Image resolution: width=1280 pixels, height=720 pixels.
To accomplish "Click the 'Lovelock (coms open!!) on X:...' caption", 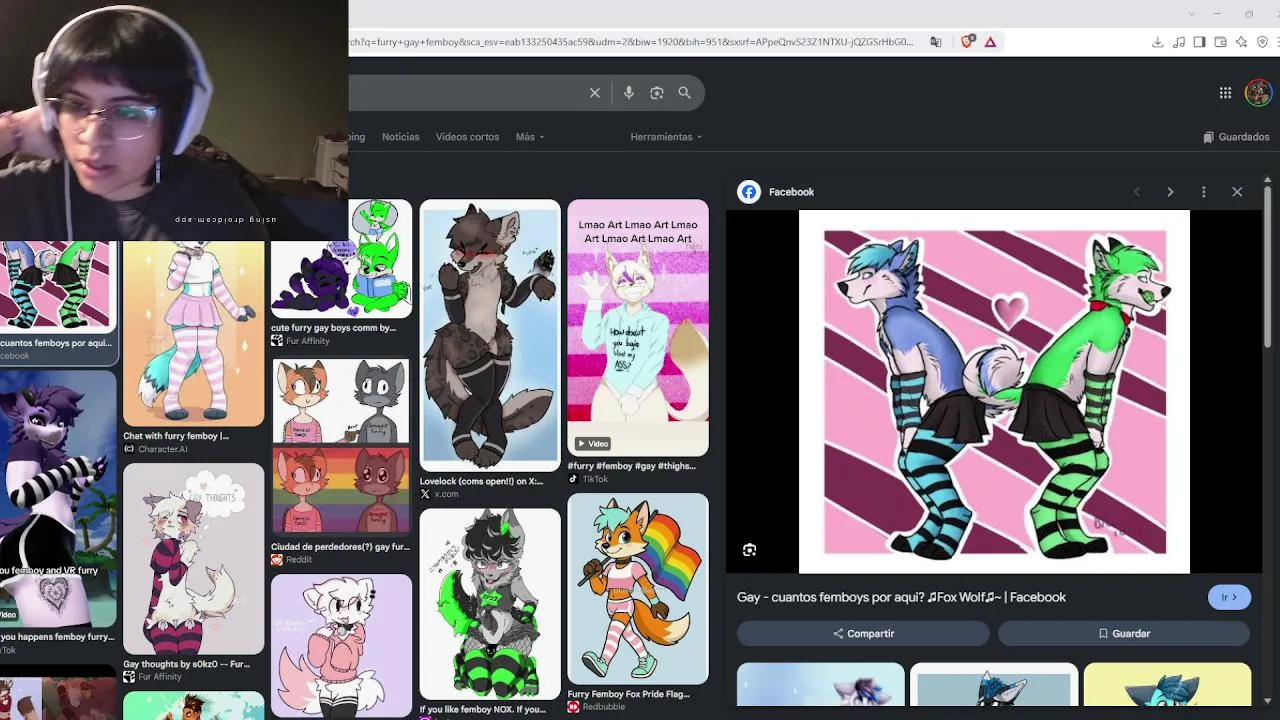I will pyautogui.click(x=481, y=481).
